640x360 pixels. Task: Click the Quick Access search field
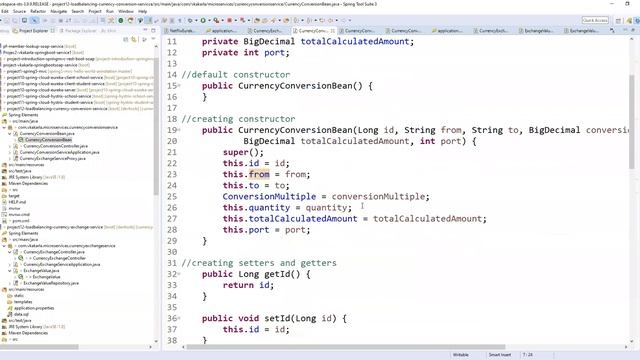595,20
